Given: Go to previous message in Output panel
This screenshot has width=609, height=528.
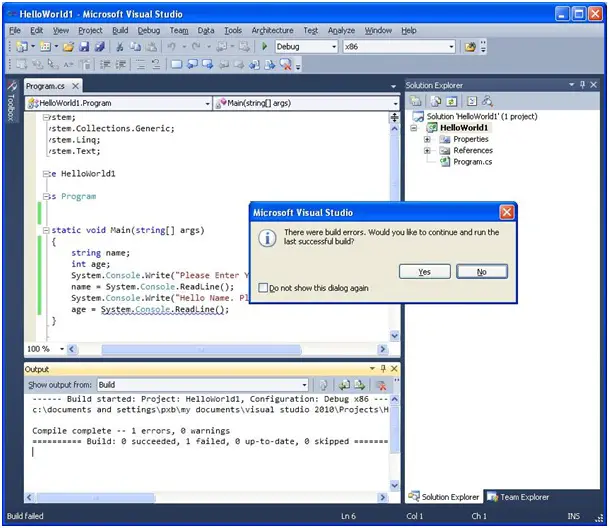Looking at the screenshot, I should click(344, 385).
